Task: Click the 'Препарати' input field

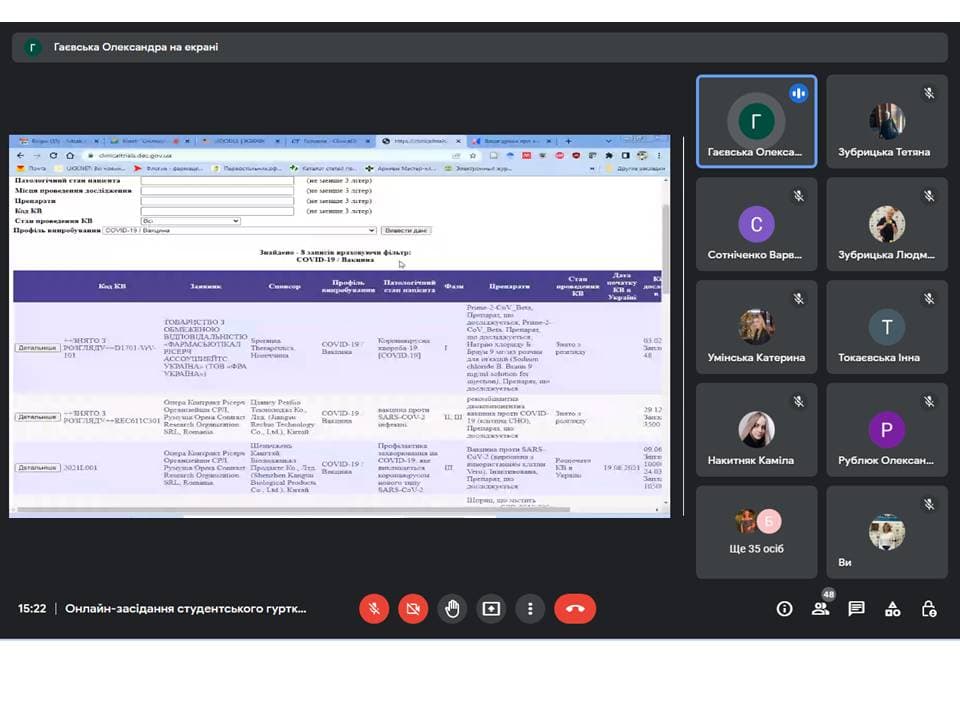Action: coord(217,201)
